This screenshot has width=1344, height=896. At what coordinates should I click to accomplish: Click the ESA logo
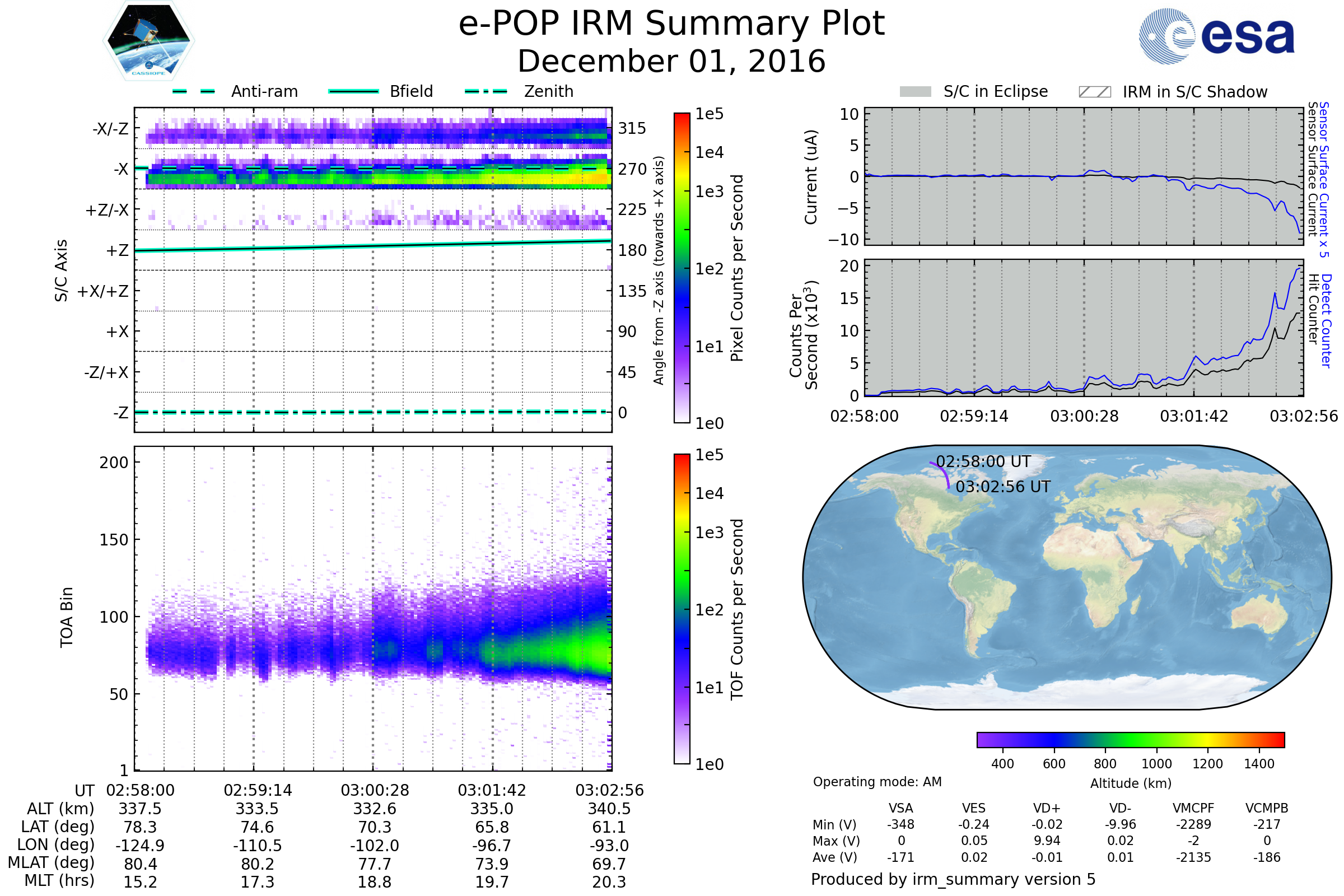tap(1216, 35)
